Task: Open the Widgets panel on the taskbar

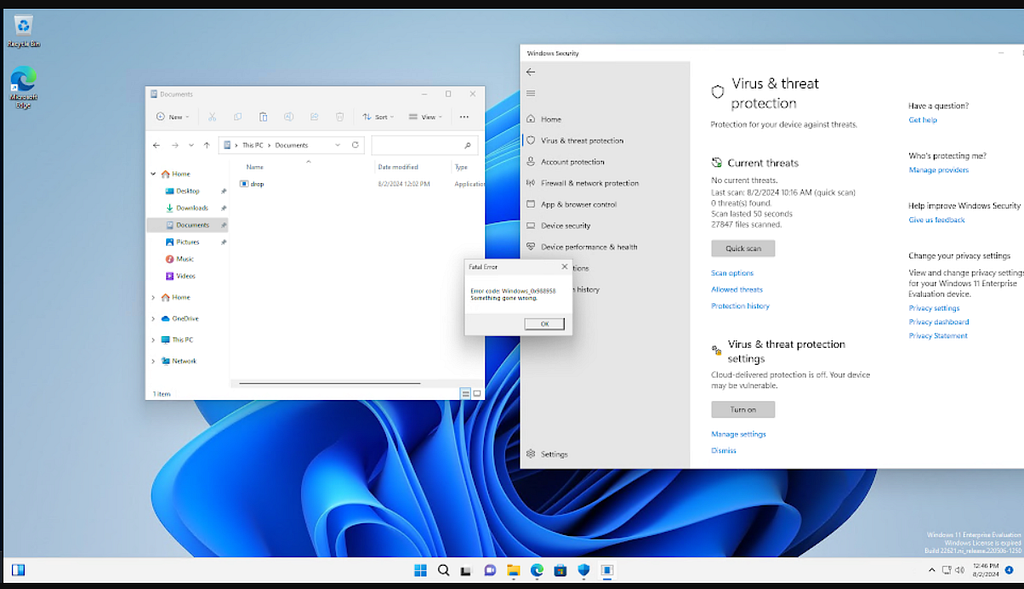Action: (x=18, y=570)
